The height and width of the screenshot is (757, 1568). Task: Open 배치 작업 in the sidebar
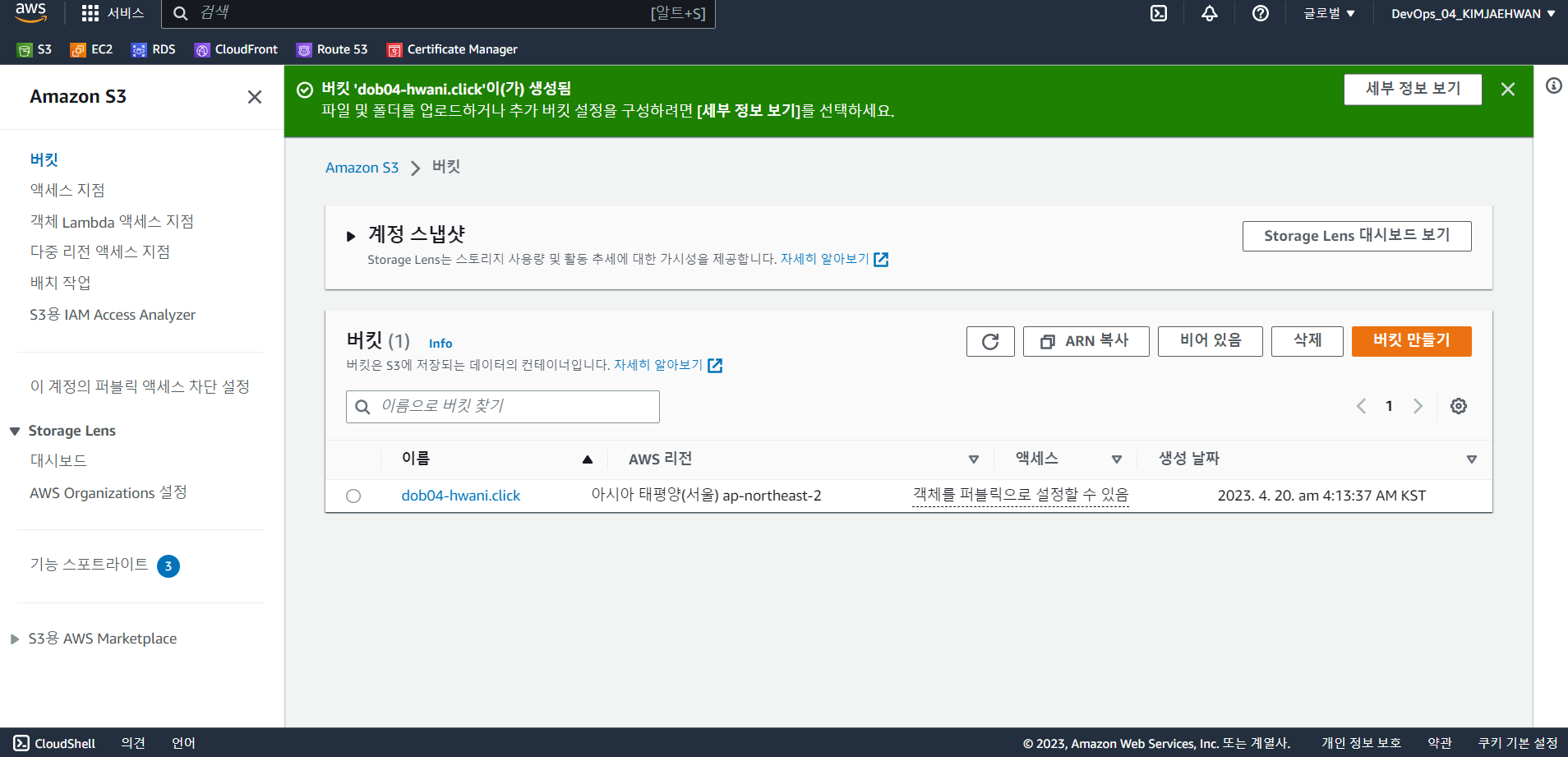[60, 283]
